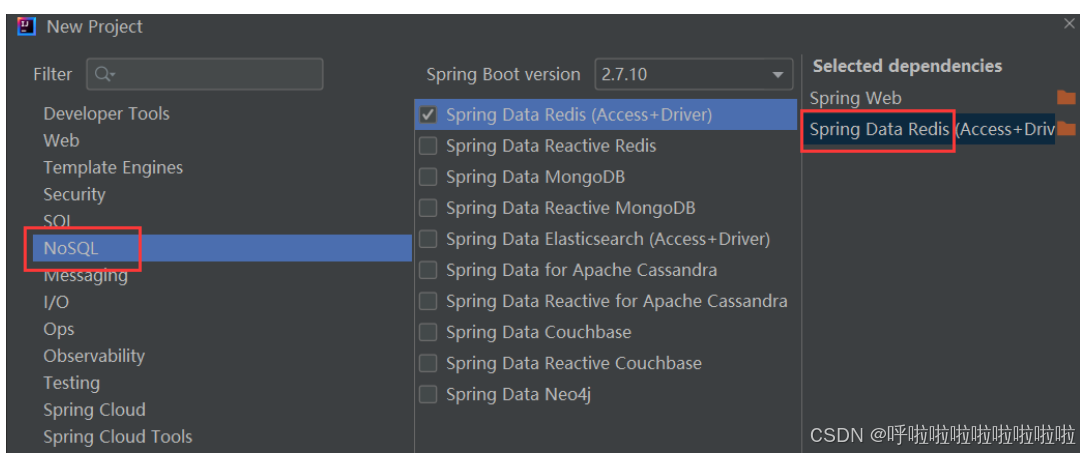Check the Spring Data MongoDB option
1080x453 pixels.
[428, 177]
